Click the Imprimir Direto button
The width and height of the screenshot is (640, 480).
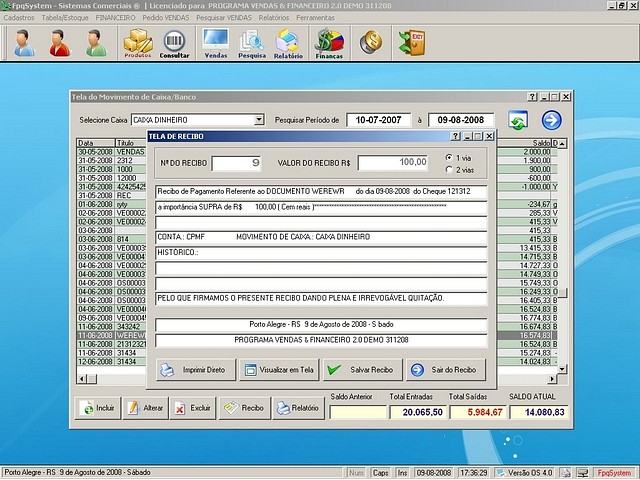point(194,370)
